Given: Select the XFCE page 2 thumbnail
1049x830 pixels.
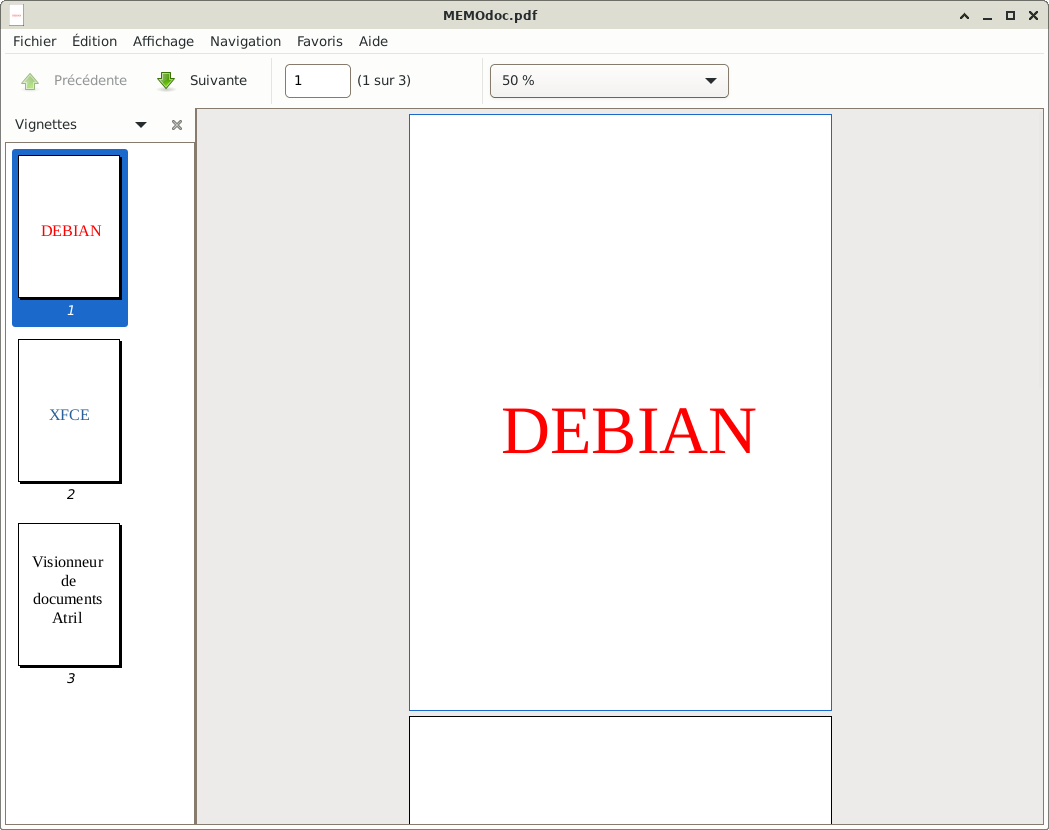Looking at the screenshot, I should 70,411.
